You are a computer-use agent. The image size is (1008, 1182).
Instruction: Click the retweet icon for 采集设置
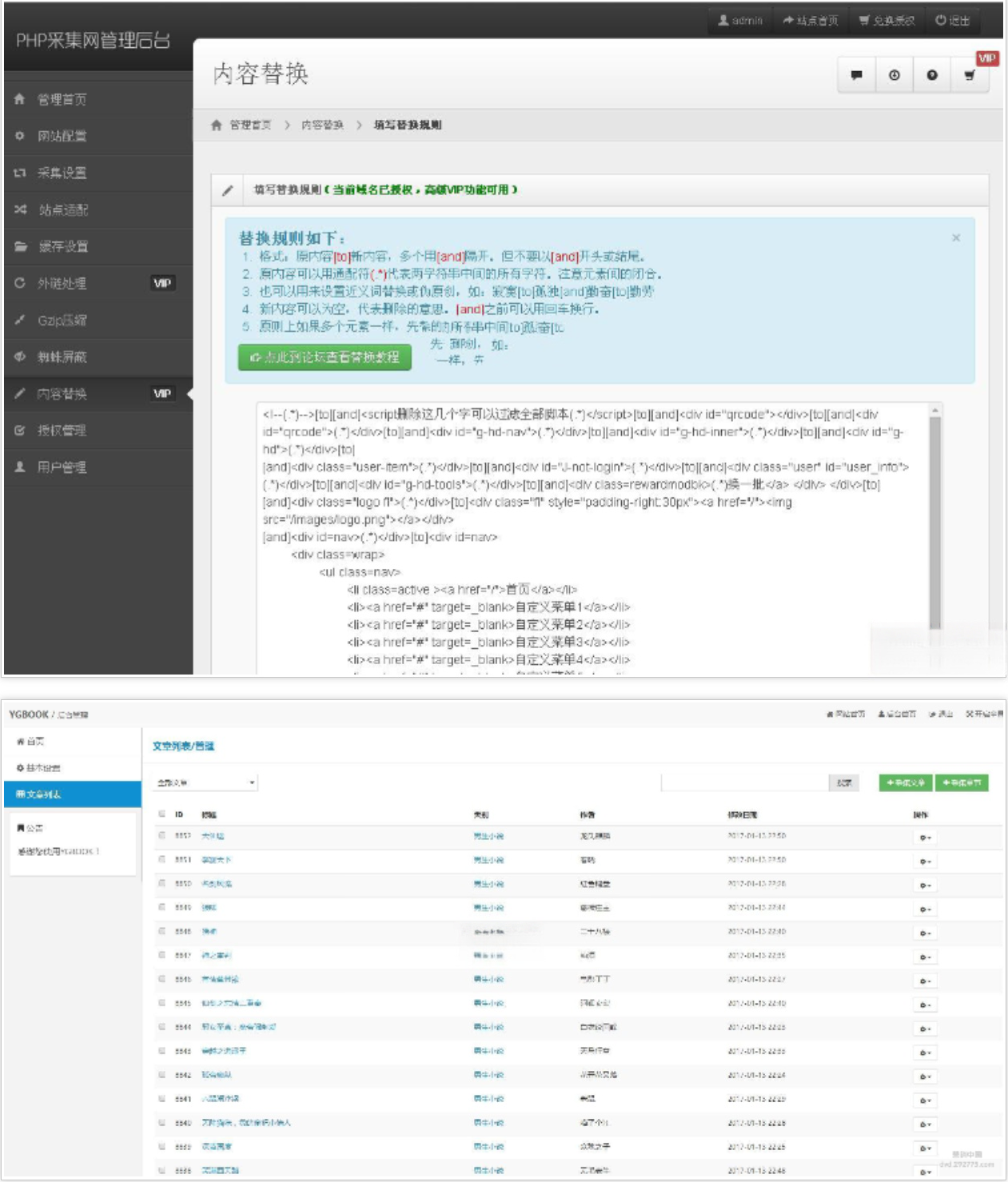[x=20, y=173]
